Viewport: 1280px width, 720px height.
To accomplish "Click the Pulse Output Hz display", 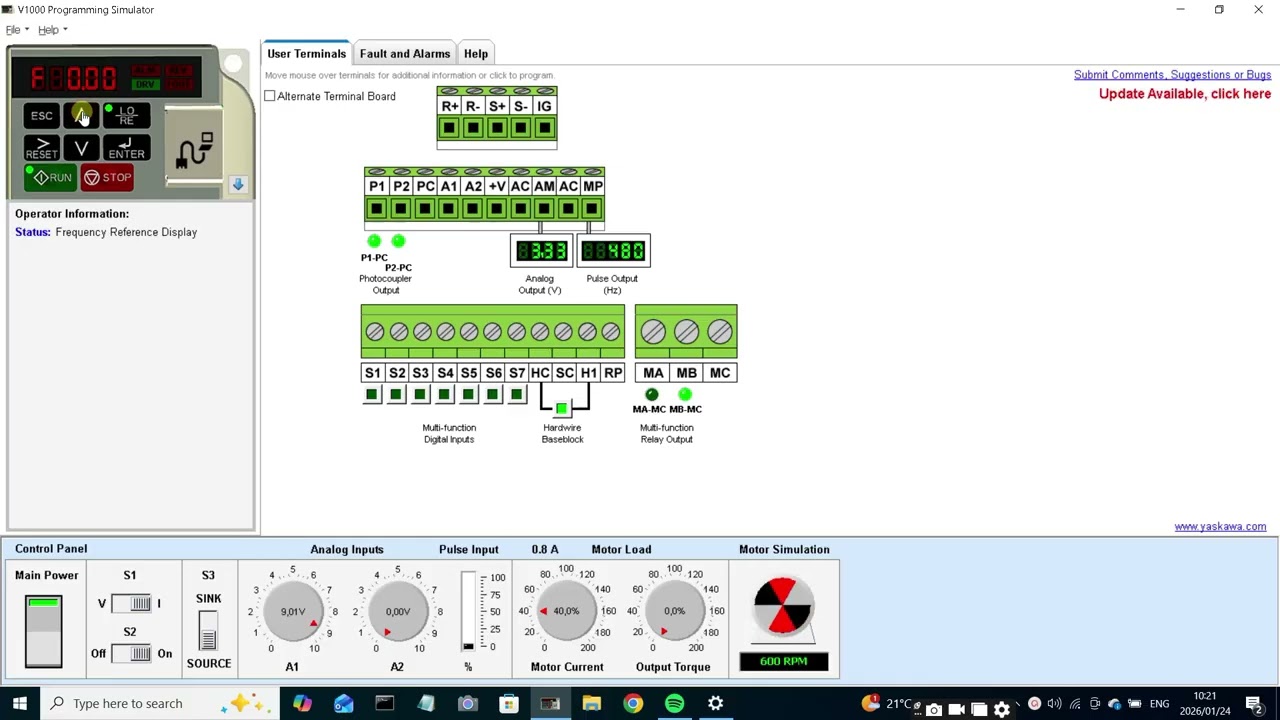I will coord(613,251).
